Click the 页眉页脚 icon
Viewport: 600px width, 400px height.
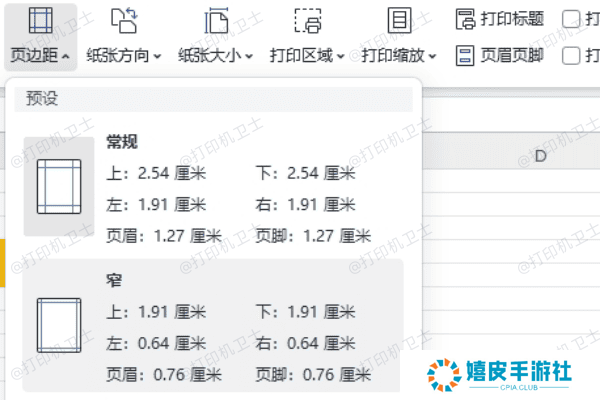(x=465, y=56)
